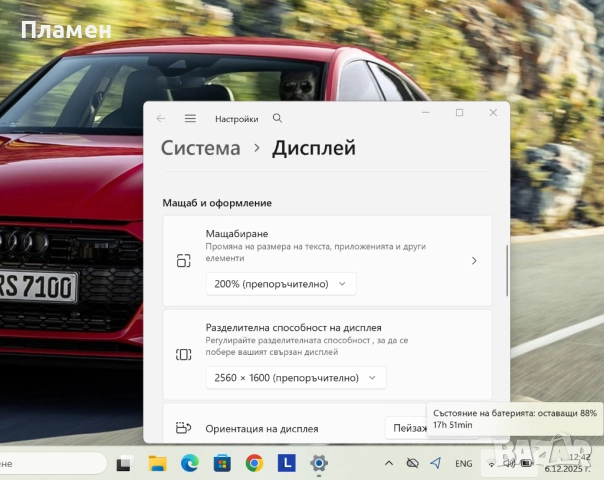Launch Microsoft Edge from the taskbar
The height and width of the screenshot is (480, 604).
pyautogui.click(x=189, y=463)
